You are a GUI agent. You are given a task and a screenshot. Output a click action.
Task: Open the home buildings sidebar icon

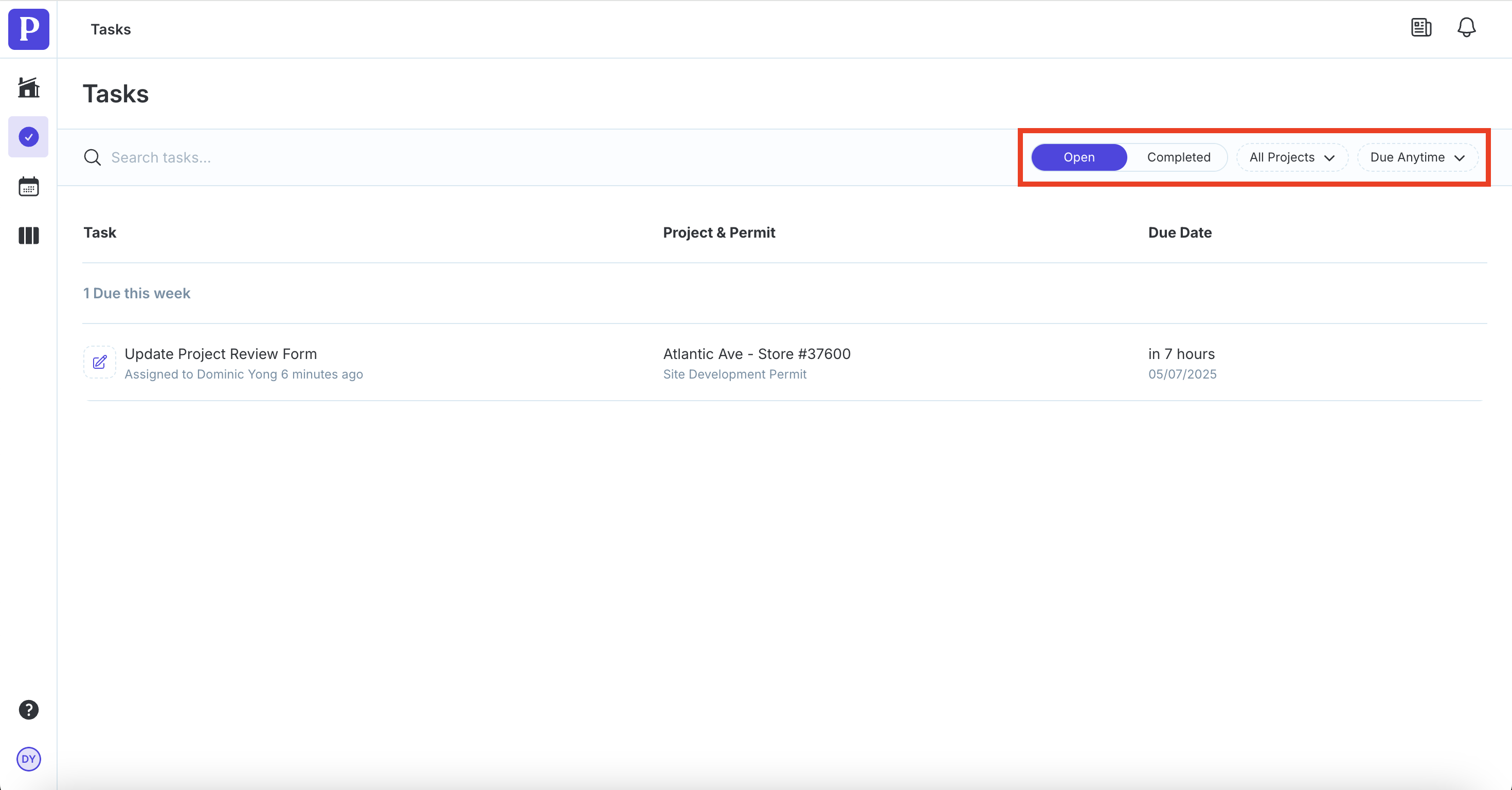pyautogui.click(x=28, y=87)
